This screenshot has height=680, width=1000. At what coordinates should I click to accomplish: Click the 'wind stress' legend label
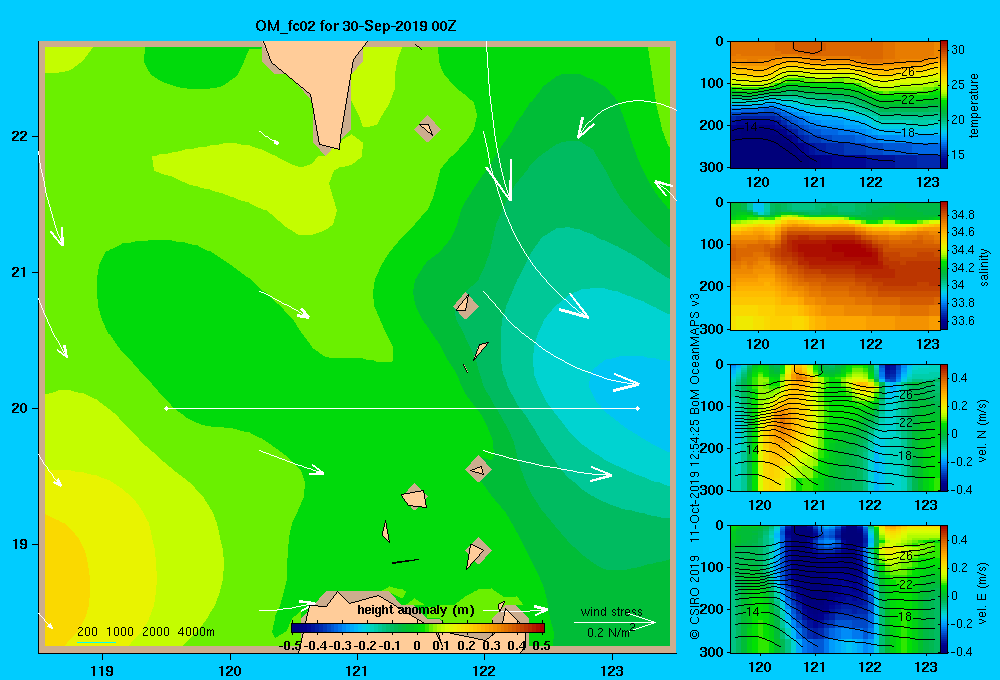(x=611, y=612)
